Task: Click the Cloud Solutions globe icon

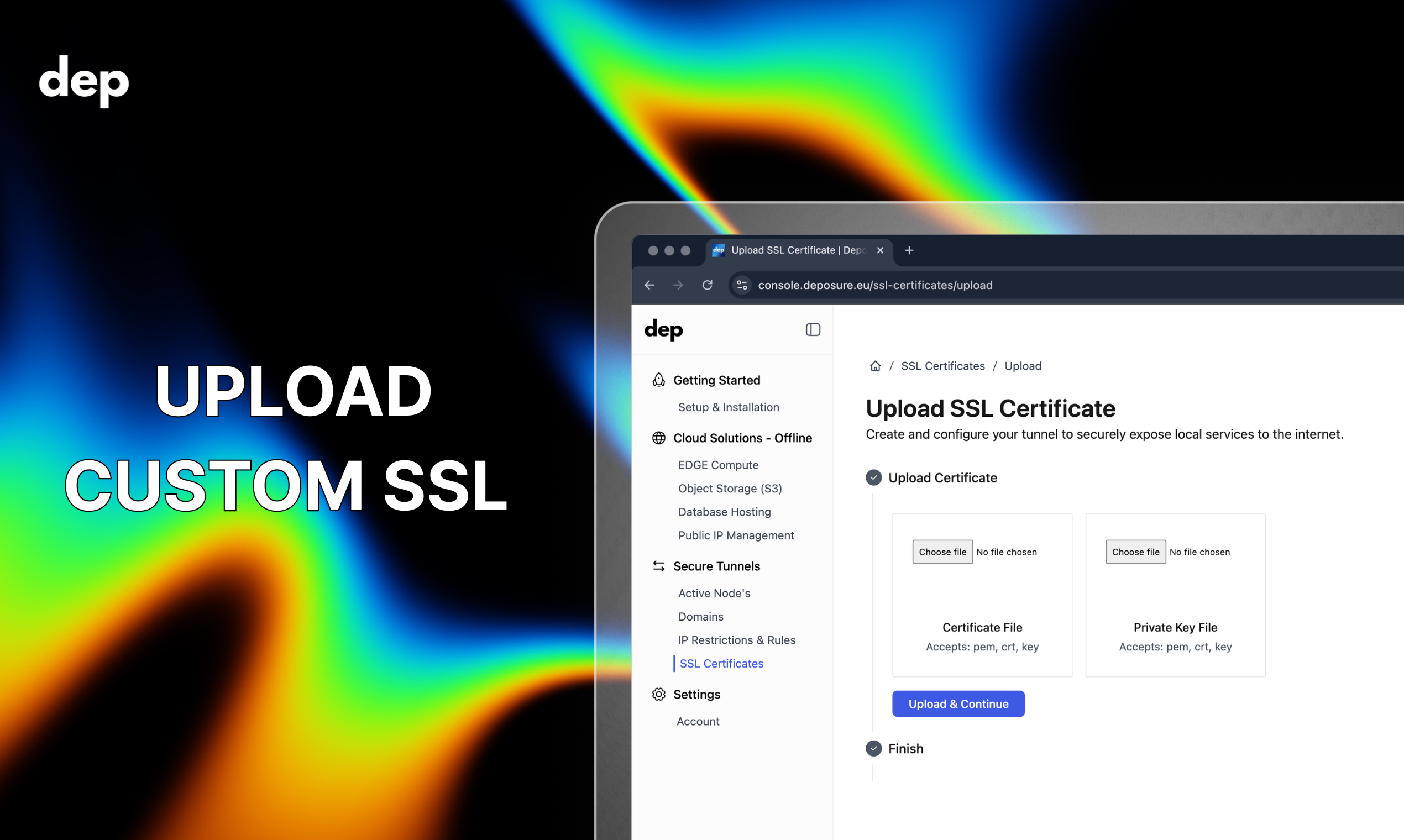Action: [658, 438]
